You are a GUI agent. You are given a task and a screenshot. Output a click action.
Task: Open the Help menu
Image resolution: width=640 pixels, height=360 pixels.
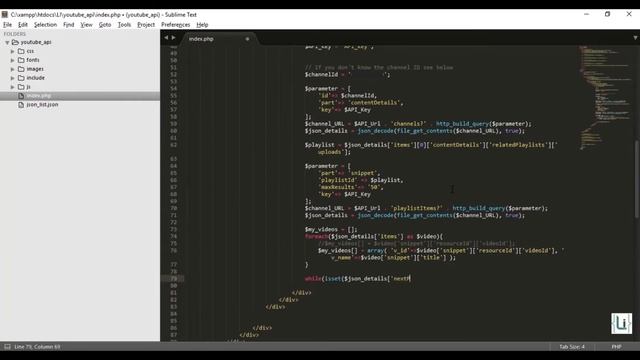pos(202,25)
